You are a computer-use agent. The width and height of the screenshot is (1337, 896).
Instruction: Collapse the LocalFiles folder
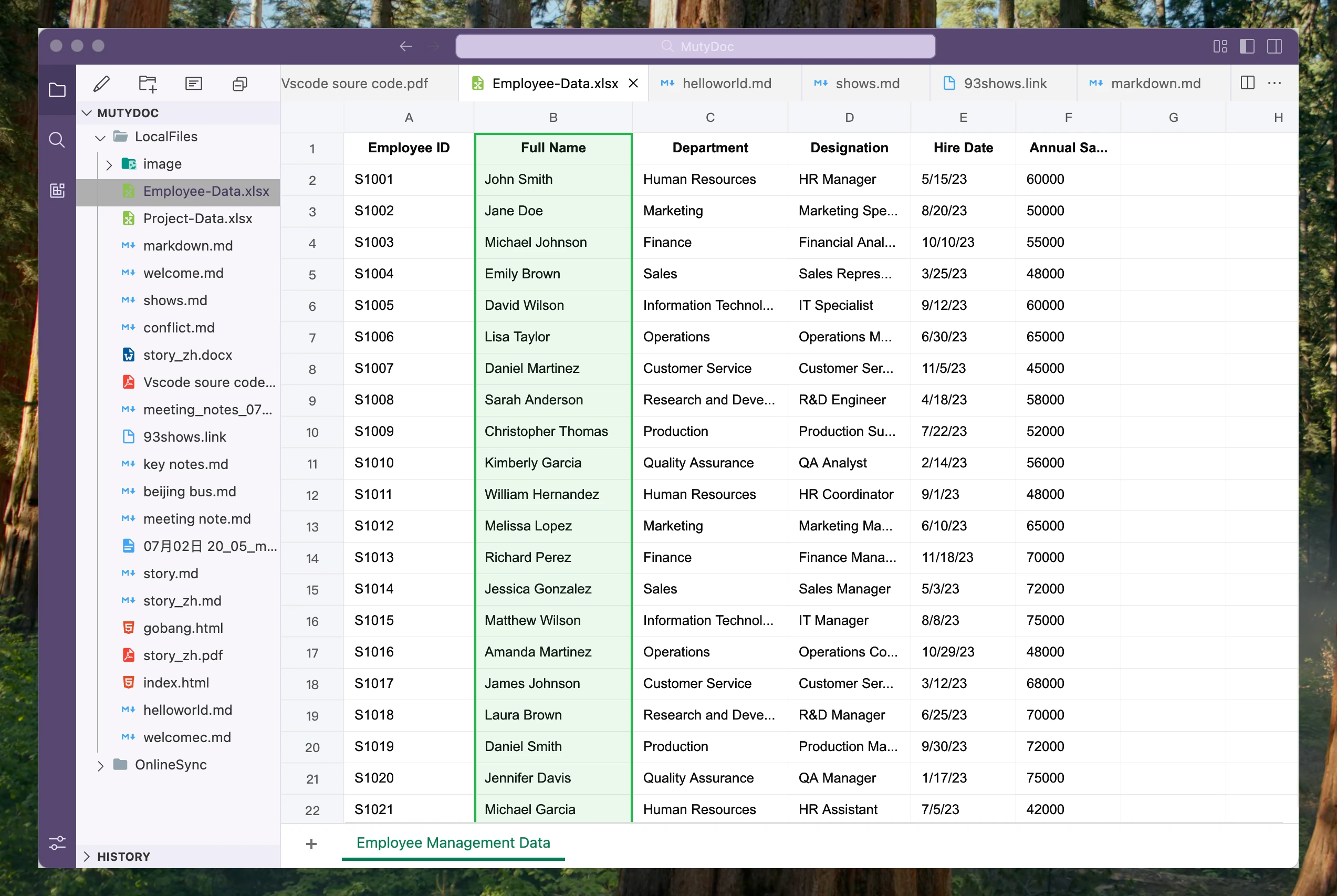click(x=100, y=137)
